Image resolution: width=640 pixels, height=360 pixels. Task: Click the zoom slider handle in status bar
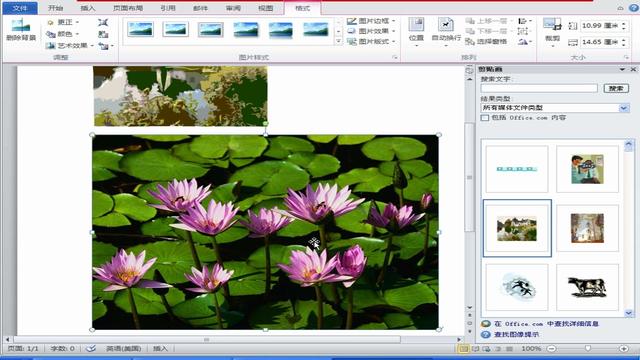(587, 349)
